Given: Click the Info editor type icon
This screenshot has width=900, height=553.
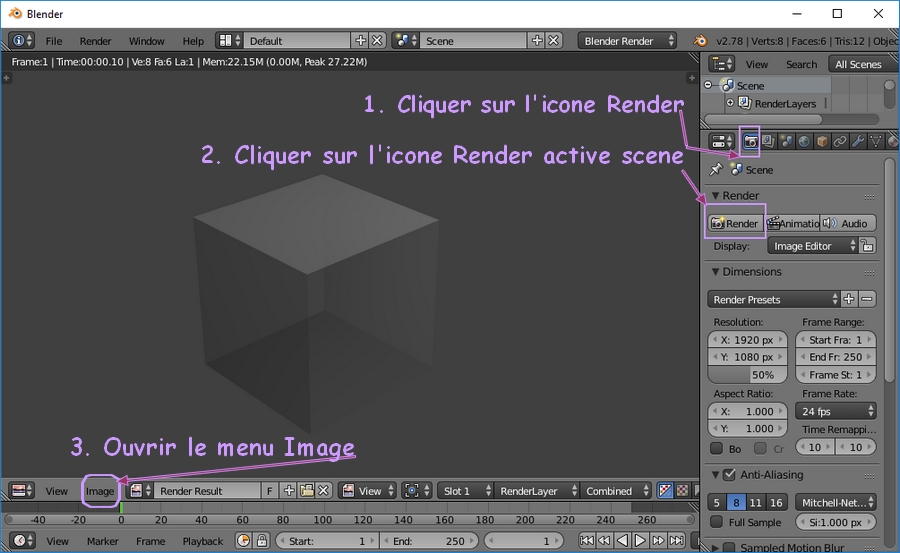Looking at the screenshot, I should click(x=22, y=41).
